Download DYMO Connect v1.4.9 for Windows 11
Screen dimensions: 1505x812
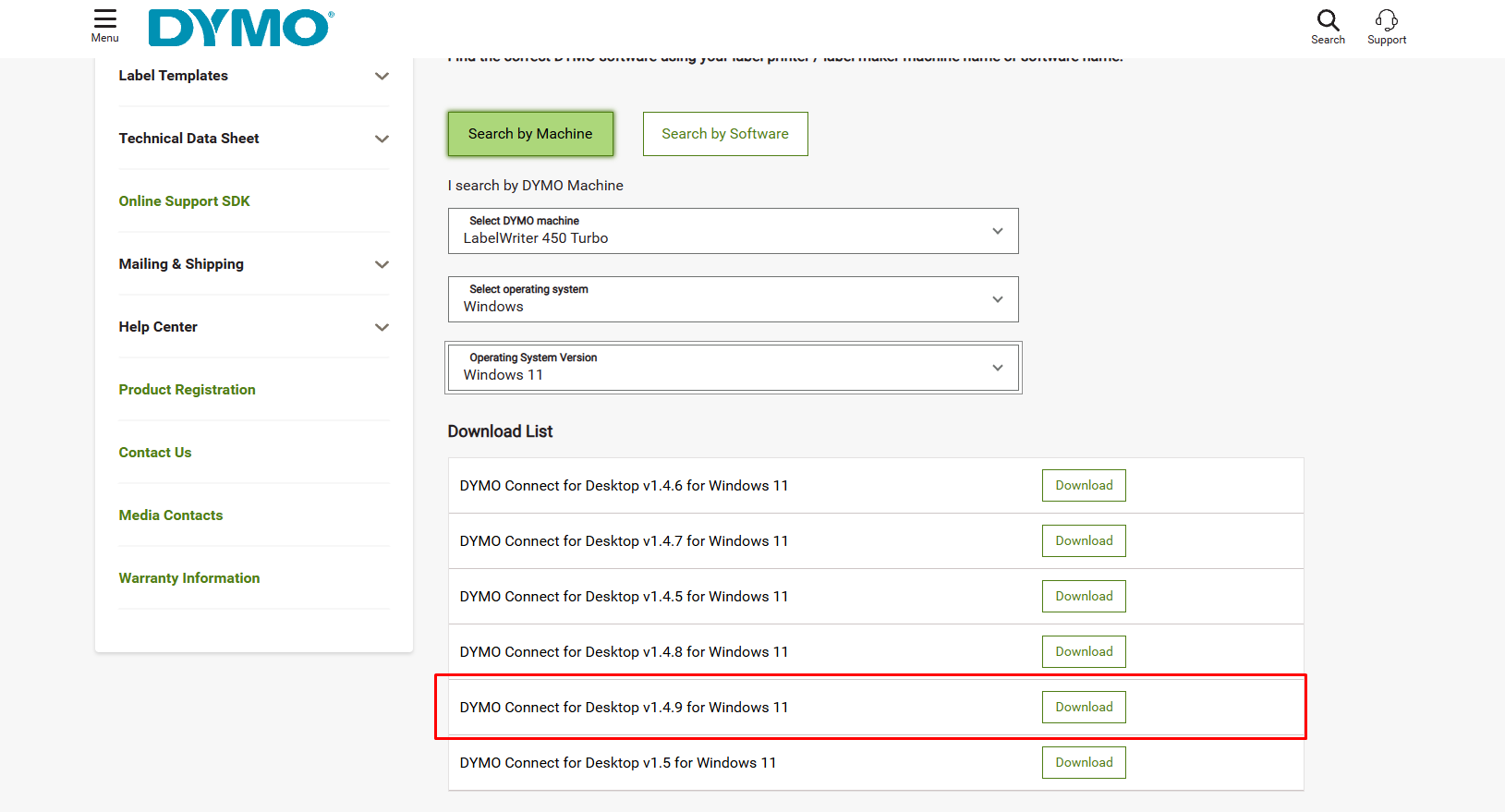(1084, 708)
